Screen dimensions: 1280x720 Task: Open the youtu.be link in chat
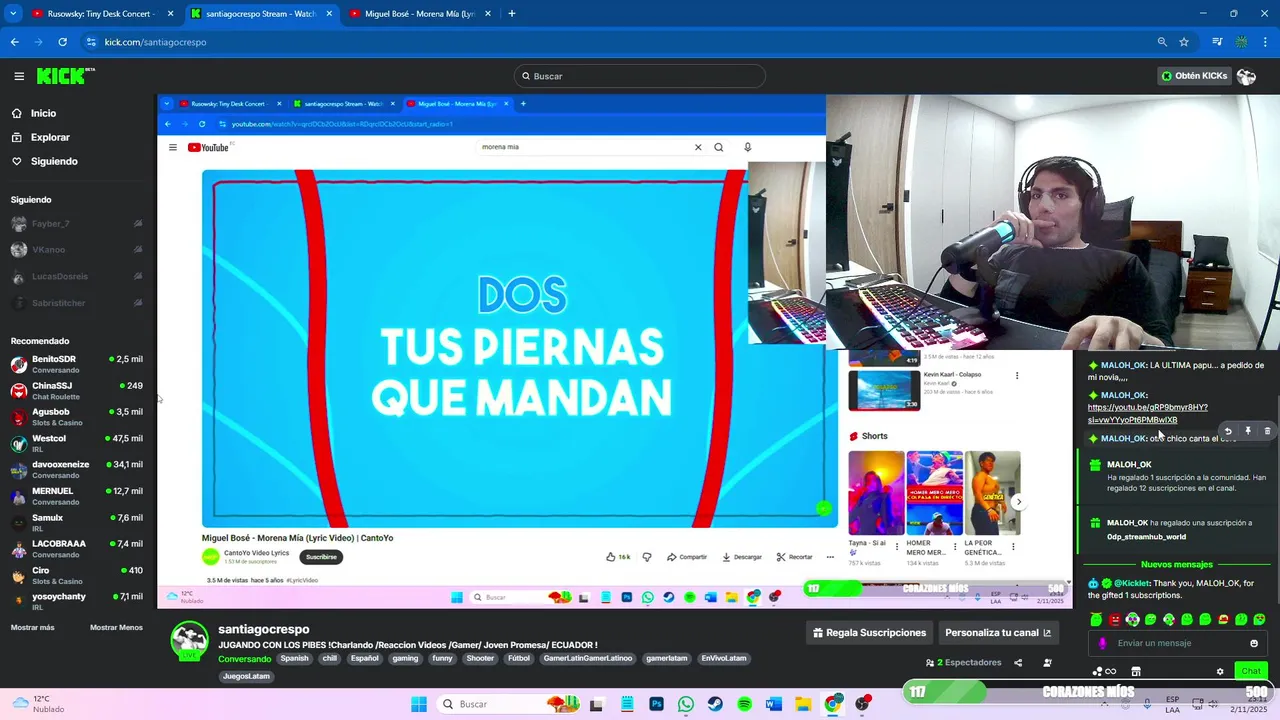tap(1147, 413)
